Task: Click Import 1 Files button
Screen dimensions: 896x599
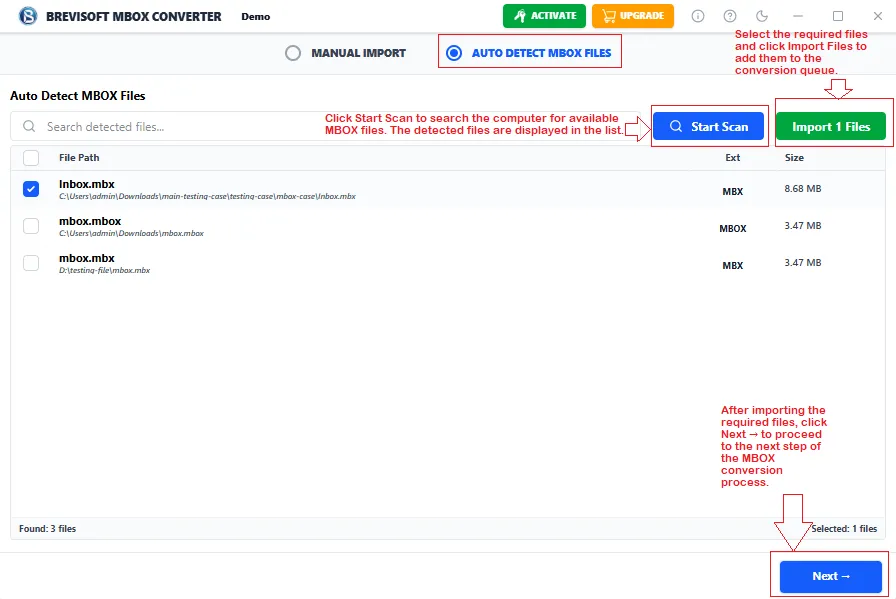Action: click(831, 126)
